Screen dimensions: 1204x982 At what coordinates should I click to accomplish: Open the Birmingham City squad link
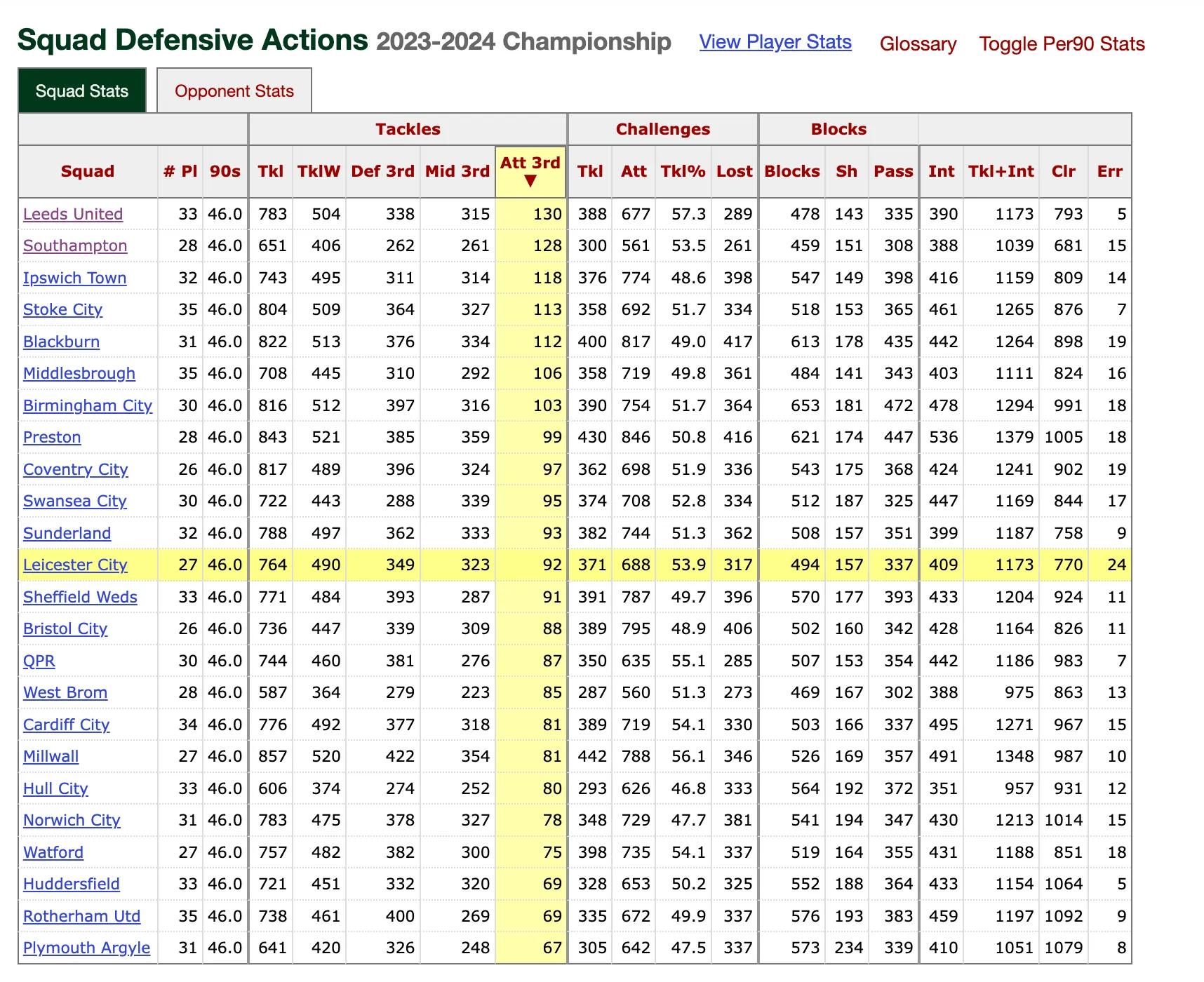click(x=88, y=405)
